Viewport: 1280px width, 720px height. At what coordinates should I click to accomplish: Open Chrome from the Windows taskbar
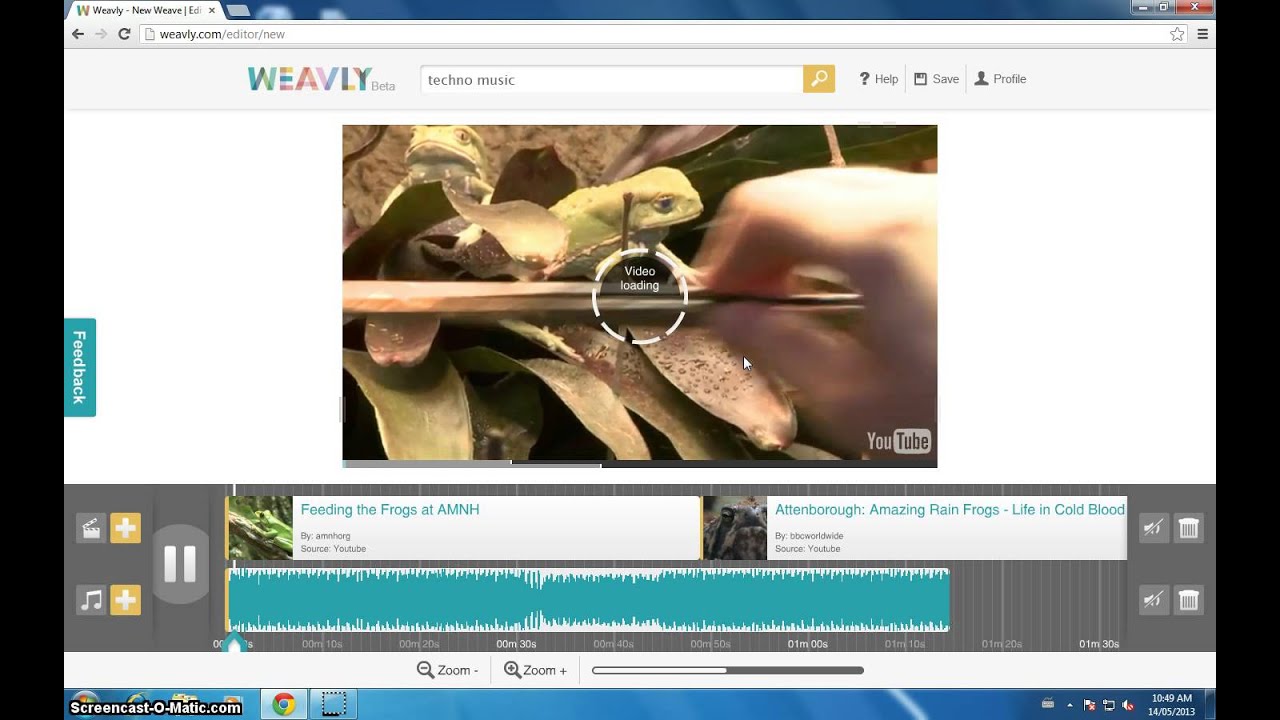[x=284, y=705]
